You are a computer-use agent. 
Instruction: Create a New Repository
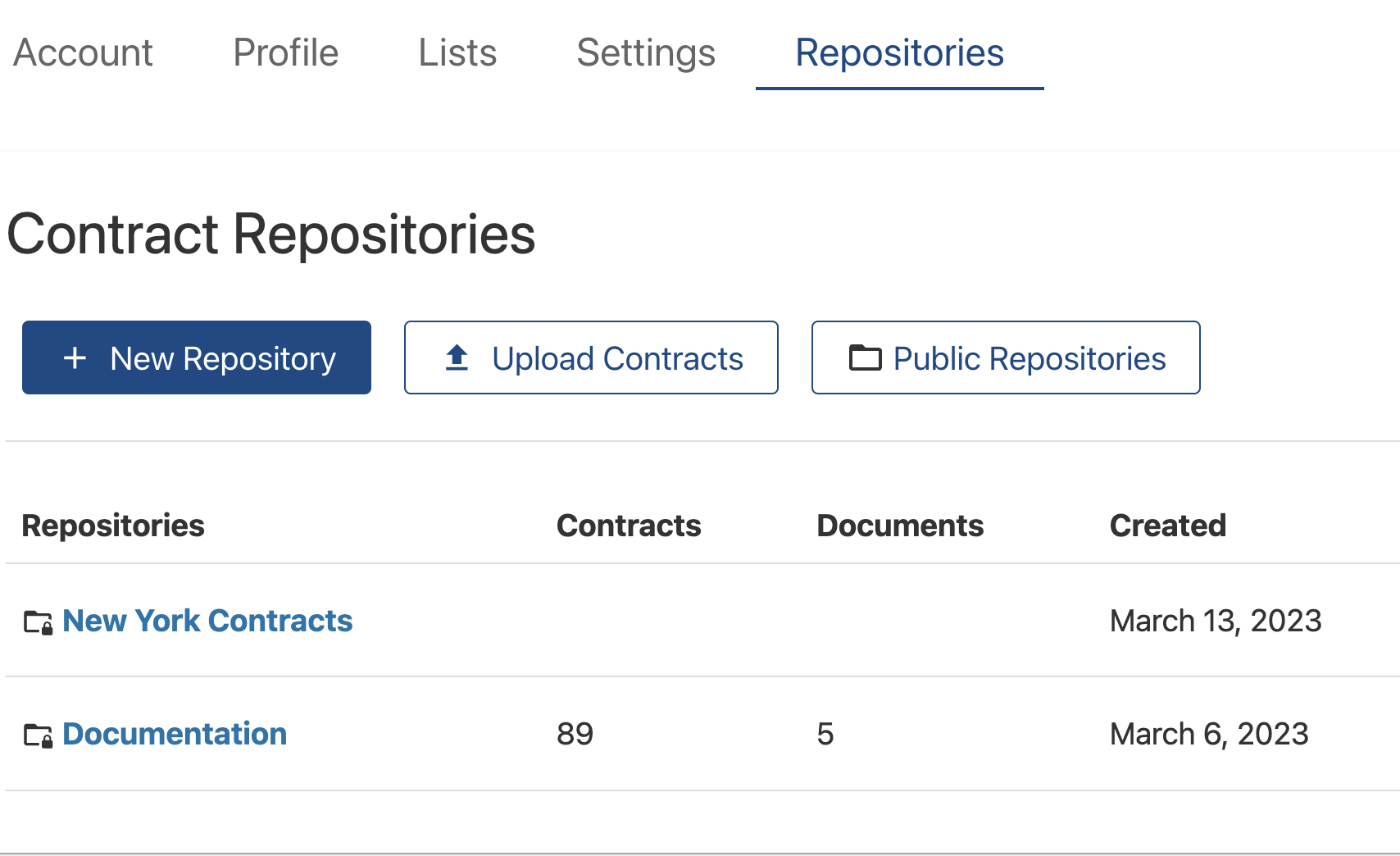197,358
